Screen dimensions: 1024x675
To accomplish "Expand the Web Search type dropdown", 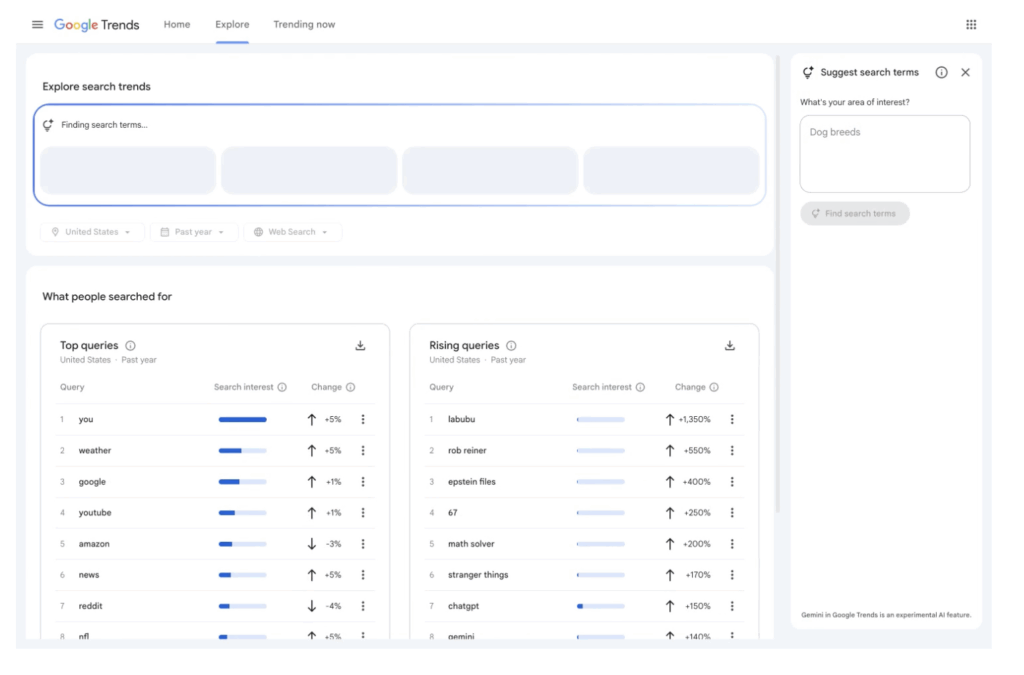I will pyautogui.click(x=292, y=232).
